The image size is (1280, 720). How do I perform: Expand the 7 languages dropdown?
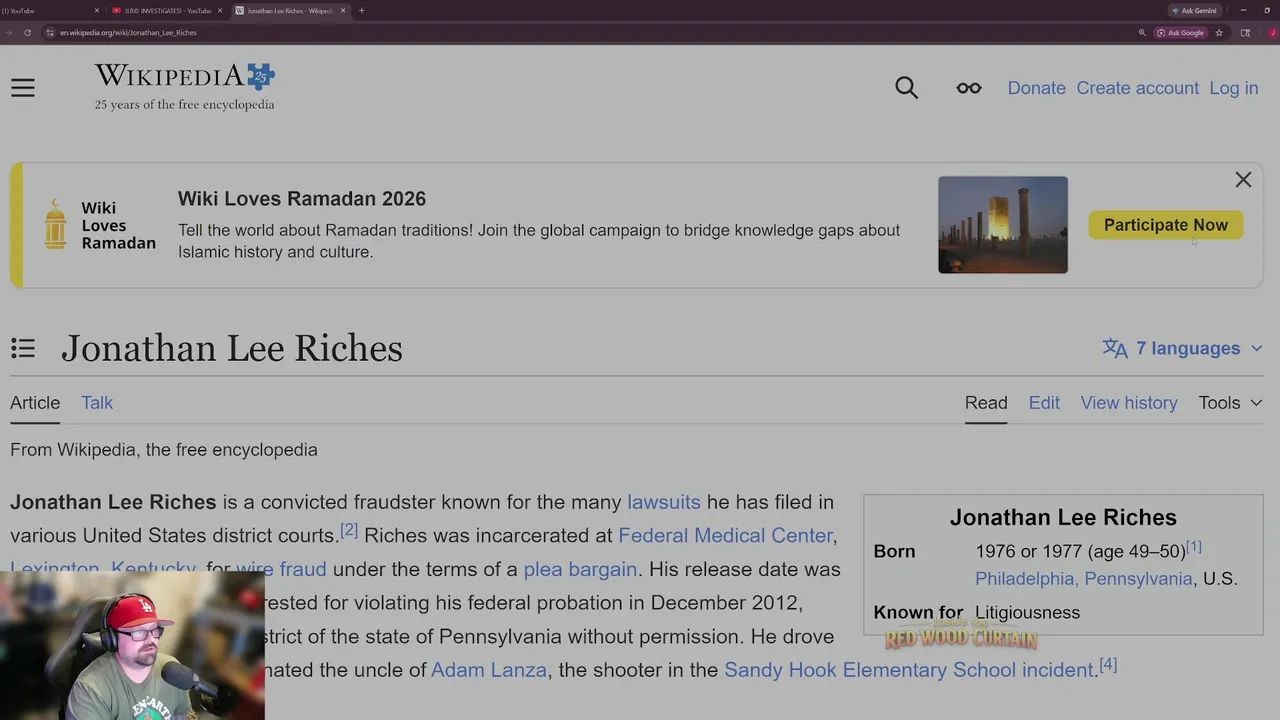(1182, 348)
